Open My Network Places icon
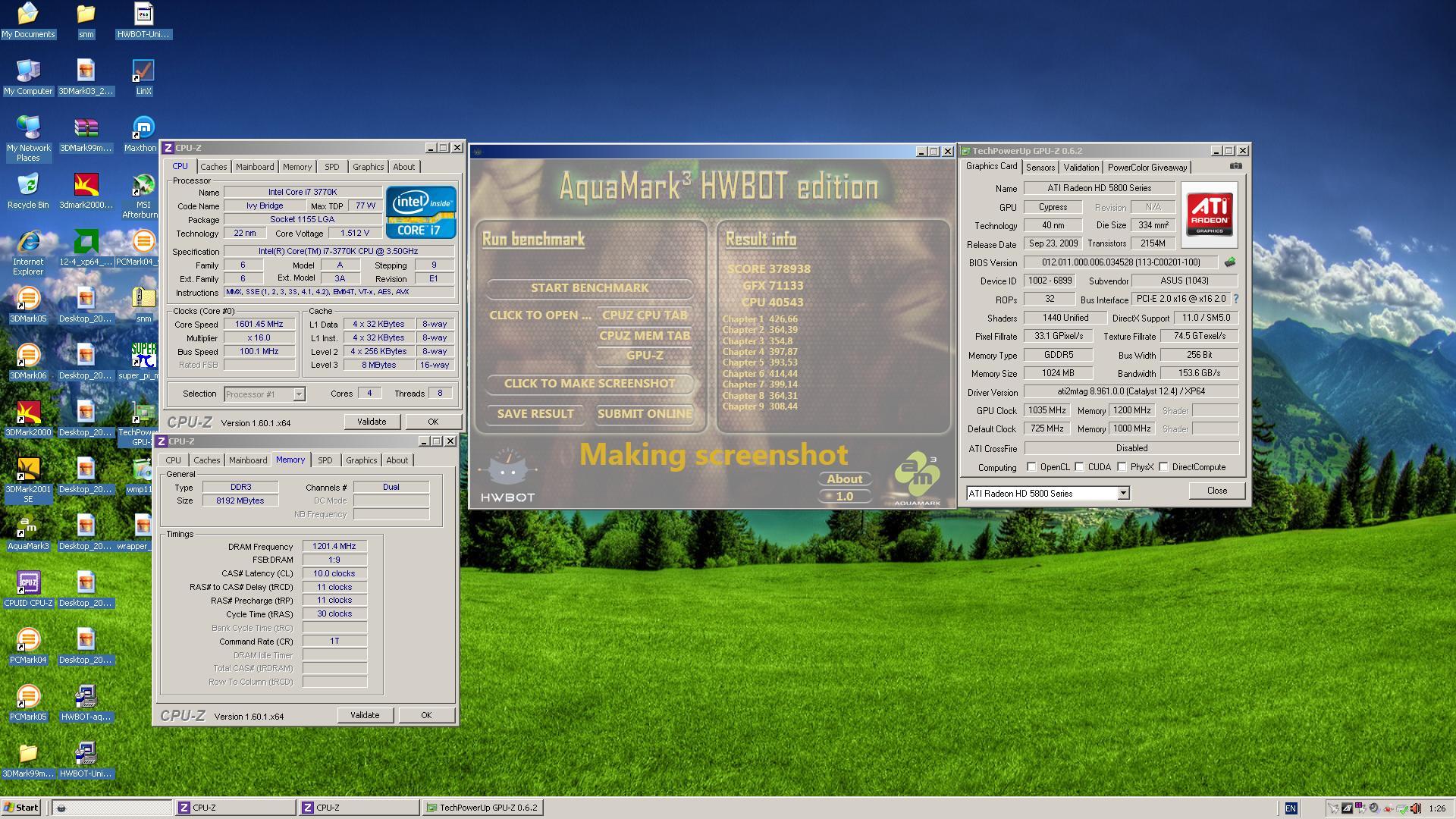 tap(28, 139)
